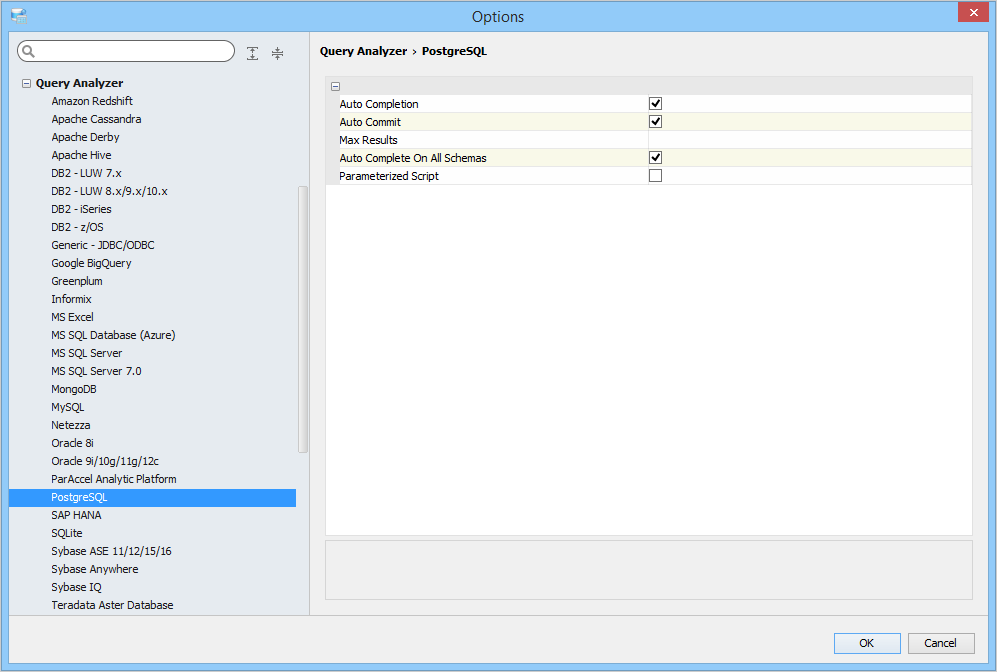Click PostgreSQL in the breadcrumb header
Viewport: 997px width, 672px height.
454,51
